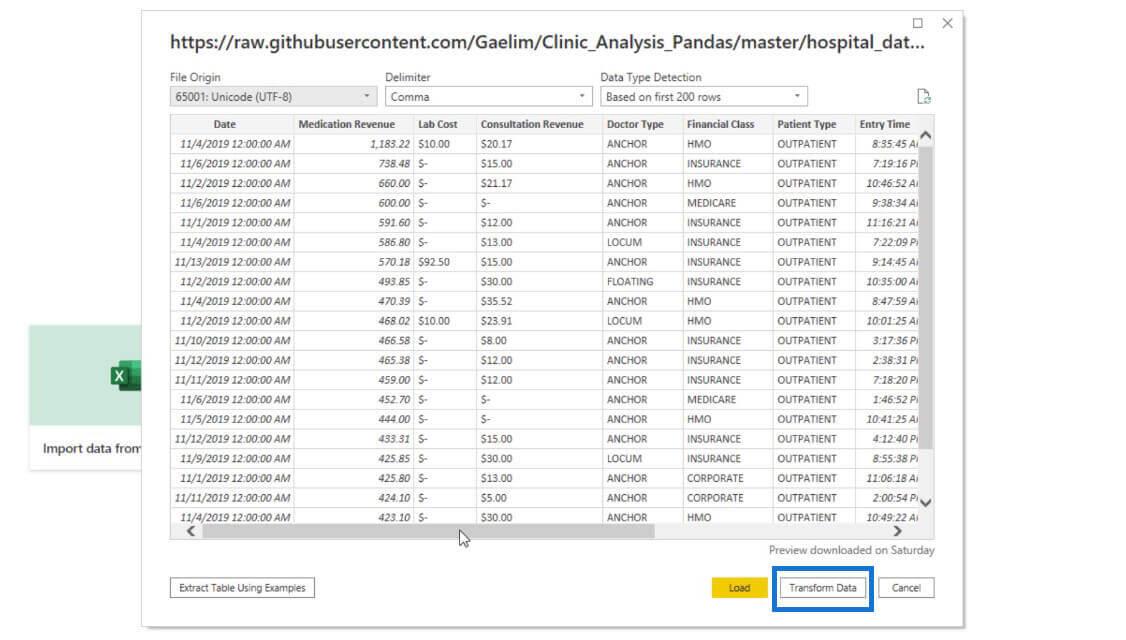Click the 493.85 medication revenue cell
The height and width of the screenshot is (640, 1126).
[354, 282]
